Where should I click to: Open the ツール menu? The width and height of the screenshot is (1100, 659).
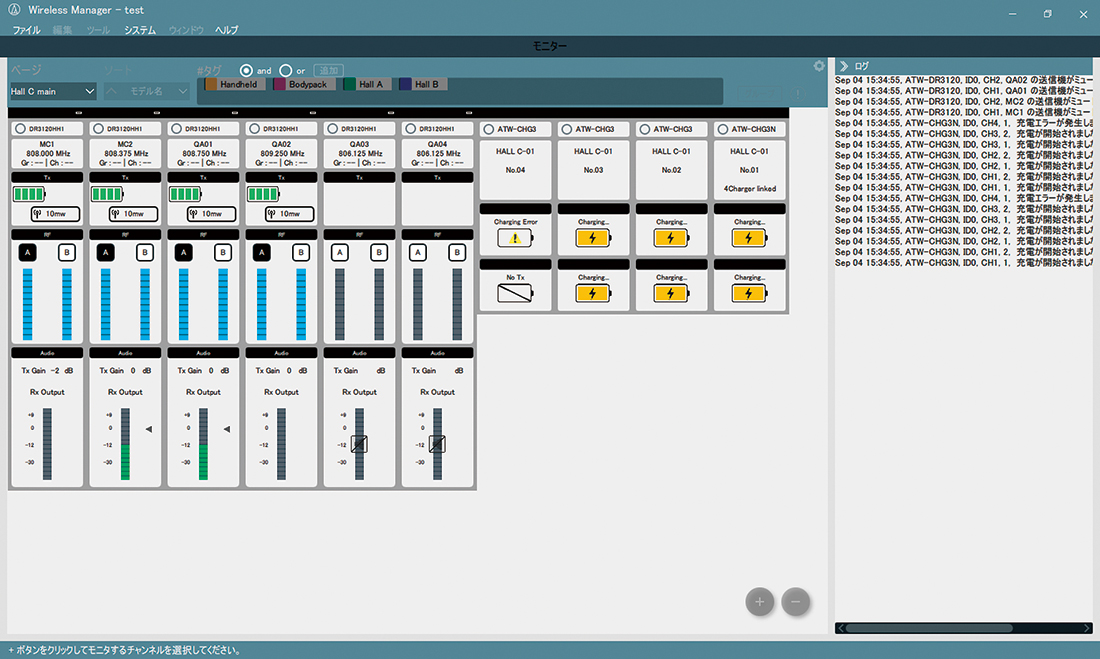pyautogui.click(x=98, y=30)
